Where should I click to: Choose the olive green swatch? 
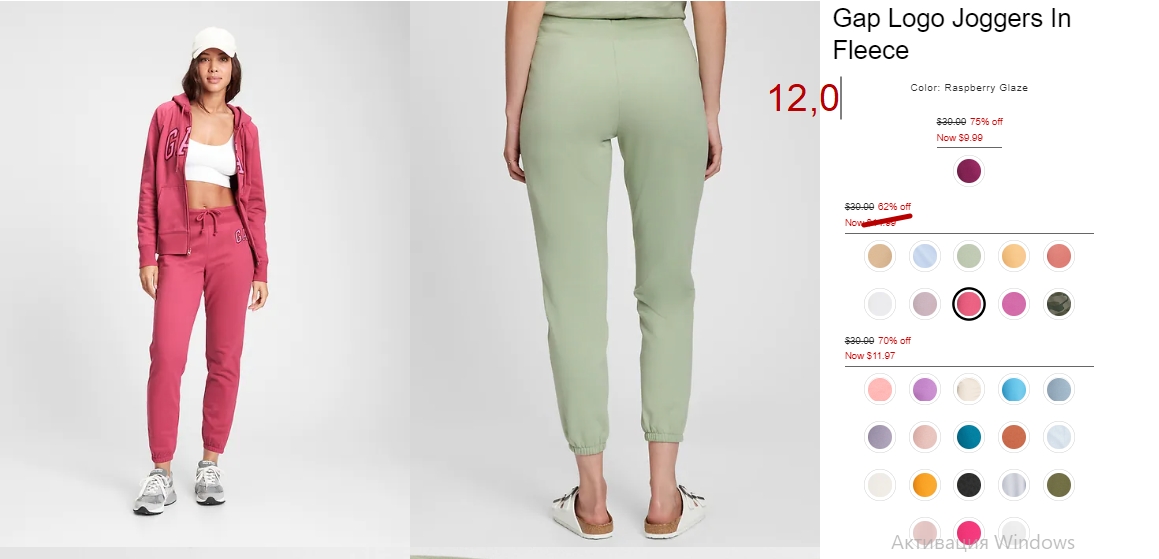pos(1058,485)
